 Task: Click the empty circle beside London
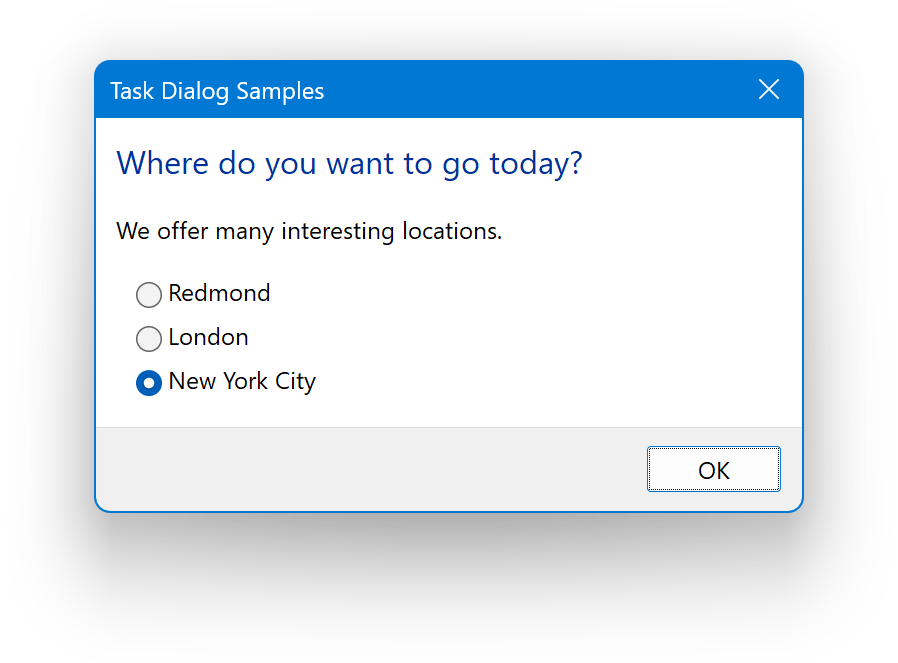(x=149, y=338)
